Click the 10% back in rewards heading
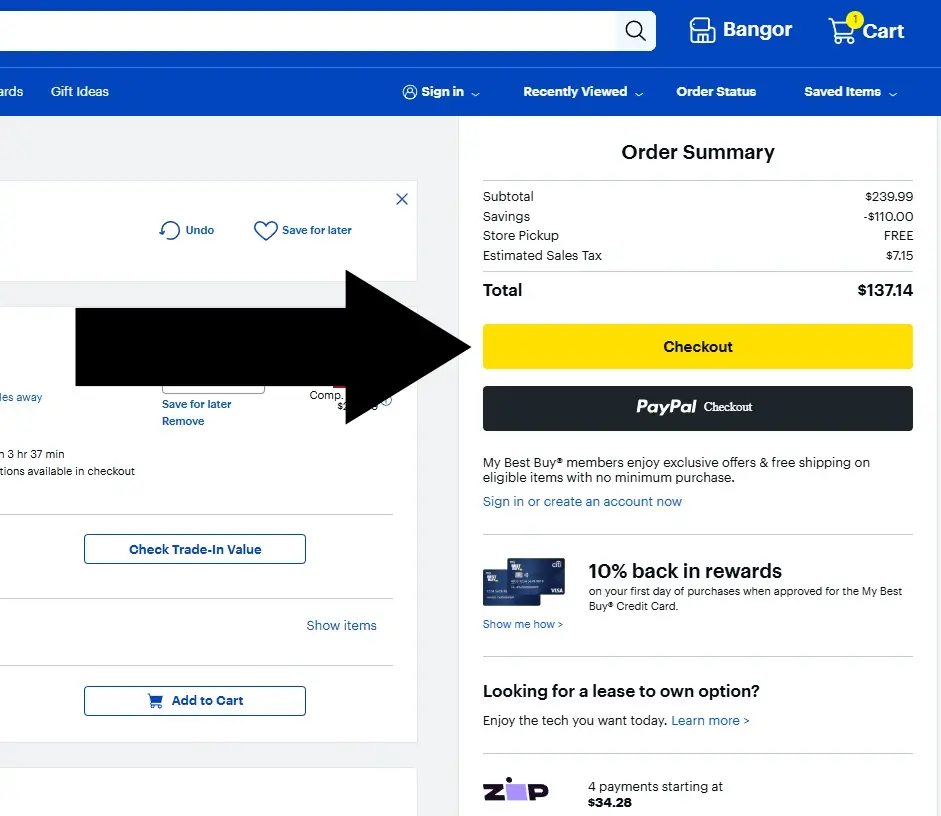 [x=685, y=571]
